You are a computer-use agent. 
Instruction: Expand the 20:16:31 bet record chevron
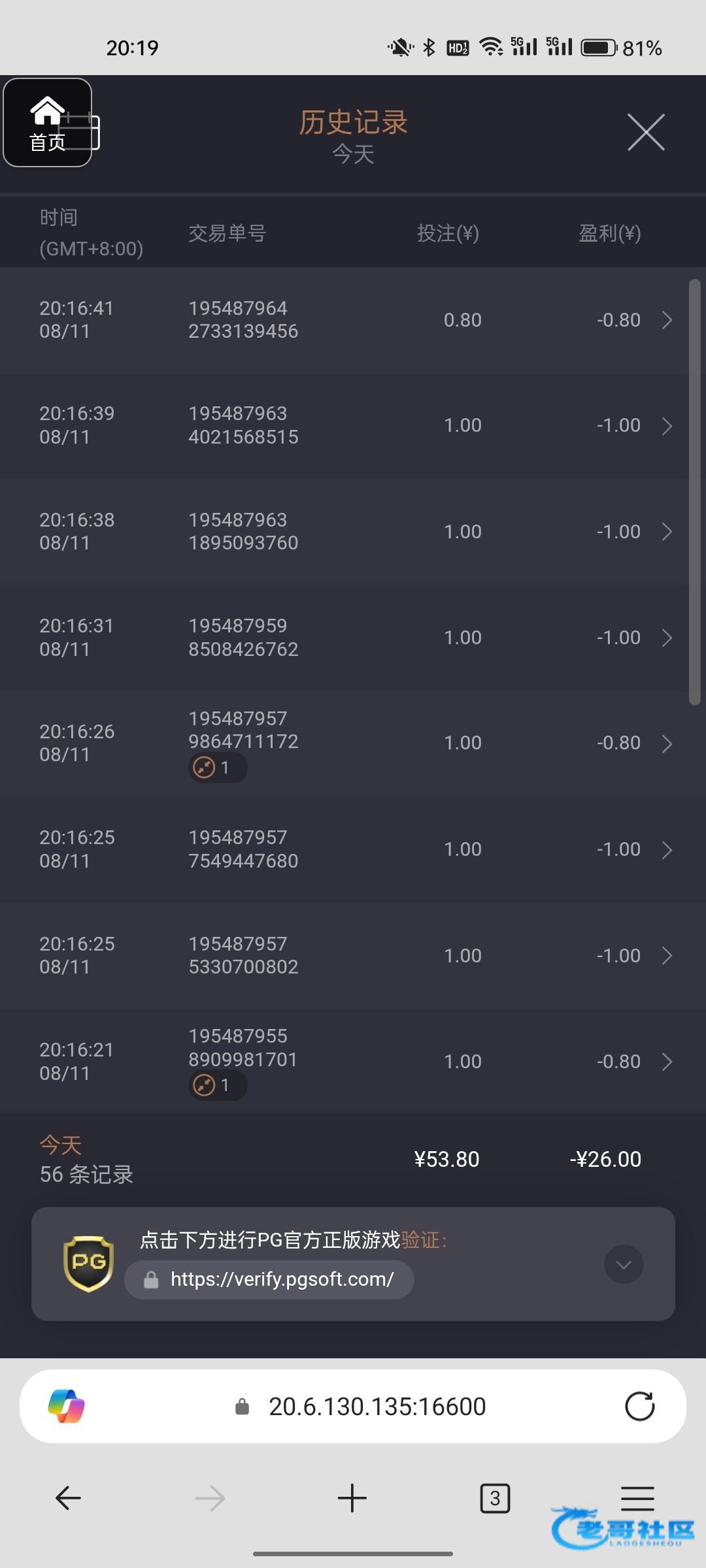tap(667, 638)
